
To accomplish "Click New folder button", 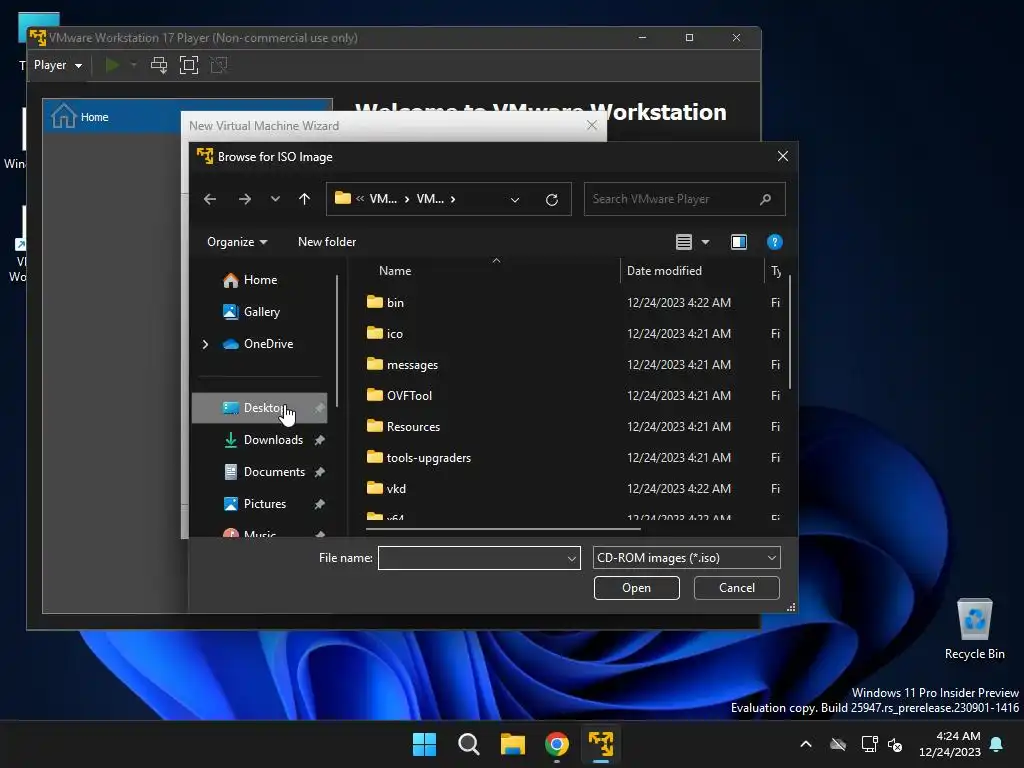I will (x=327, y=242).
